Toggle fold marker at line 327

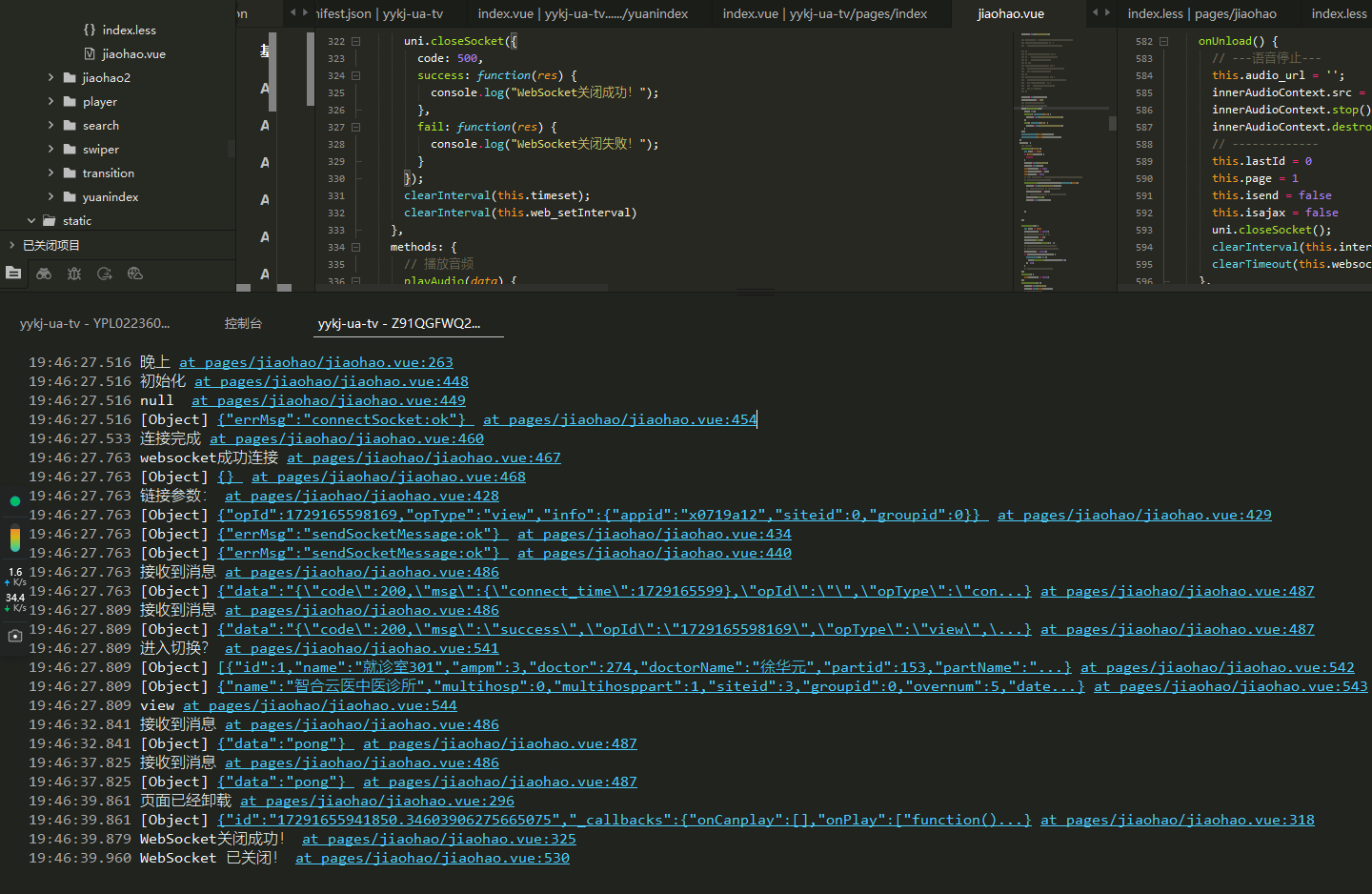355,127
